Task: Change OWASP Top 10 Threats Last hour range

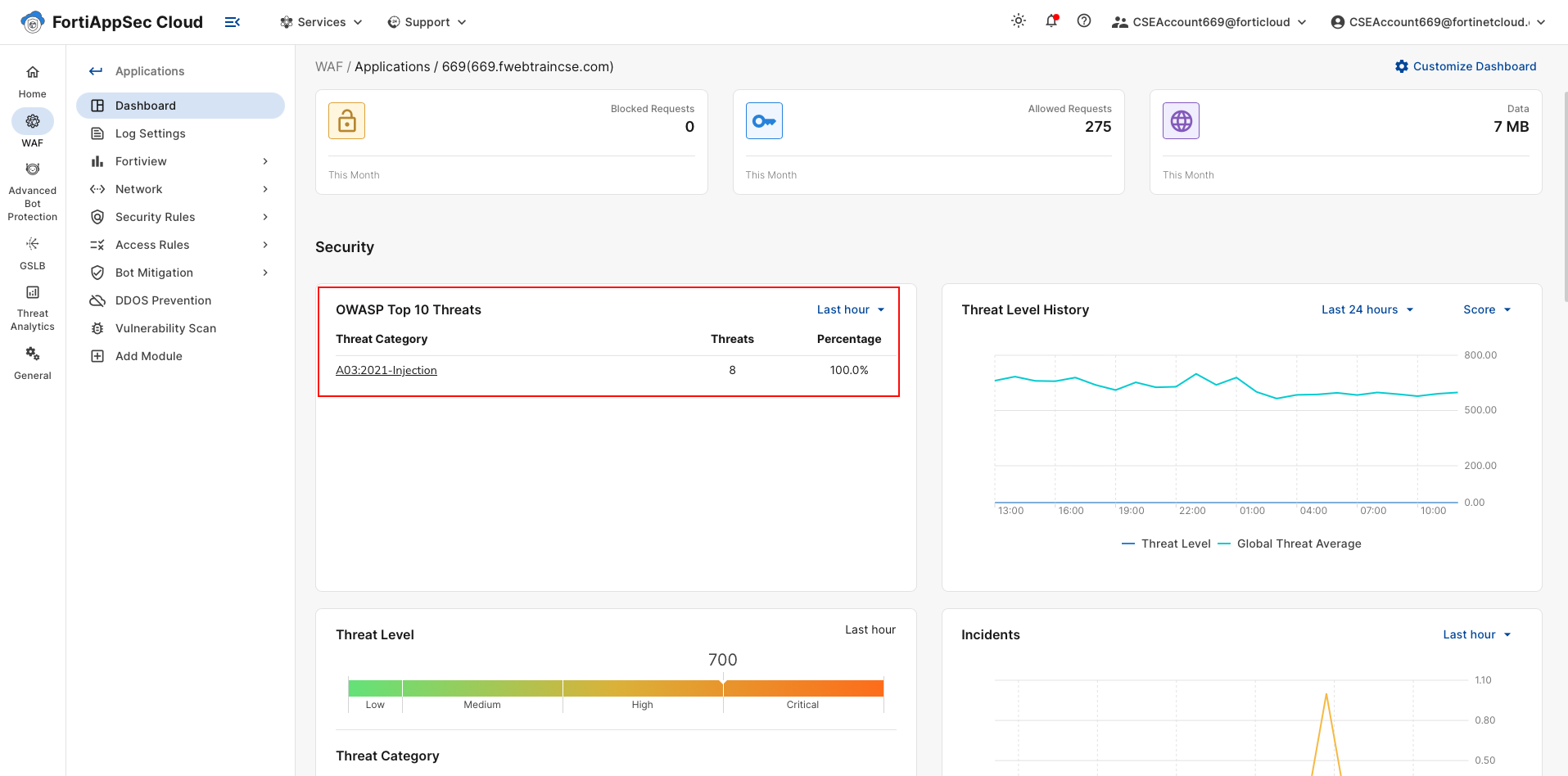Action: 851,309
